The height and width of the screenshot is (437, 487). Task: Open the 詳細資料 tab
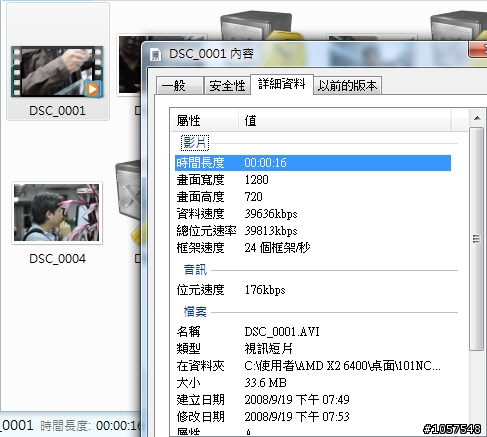[282, 84]
